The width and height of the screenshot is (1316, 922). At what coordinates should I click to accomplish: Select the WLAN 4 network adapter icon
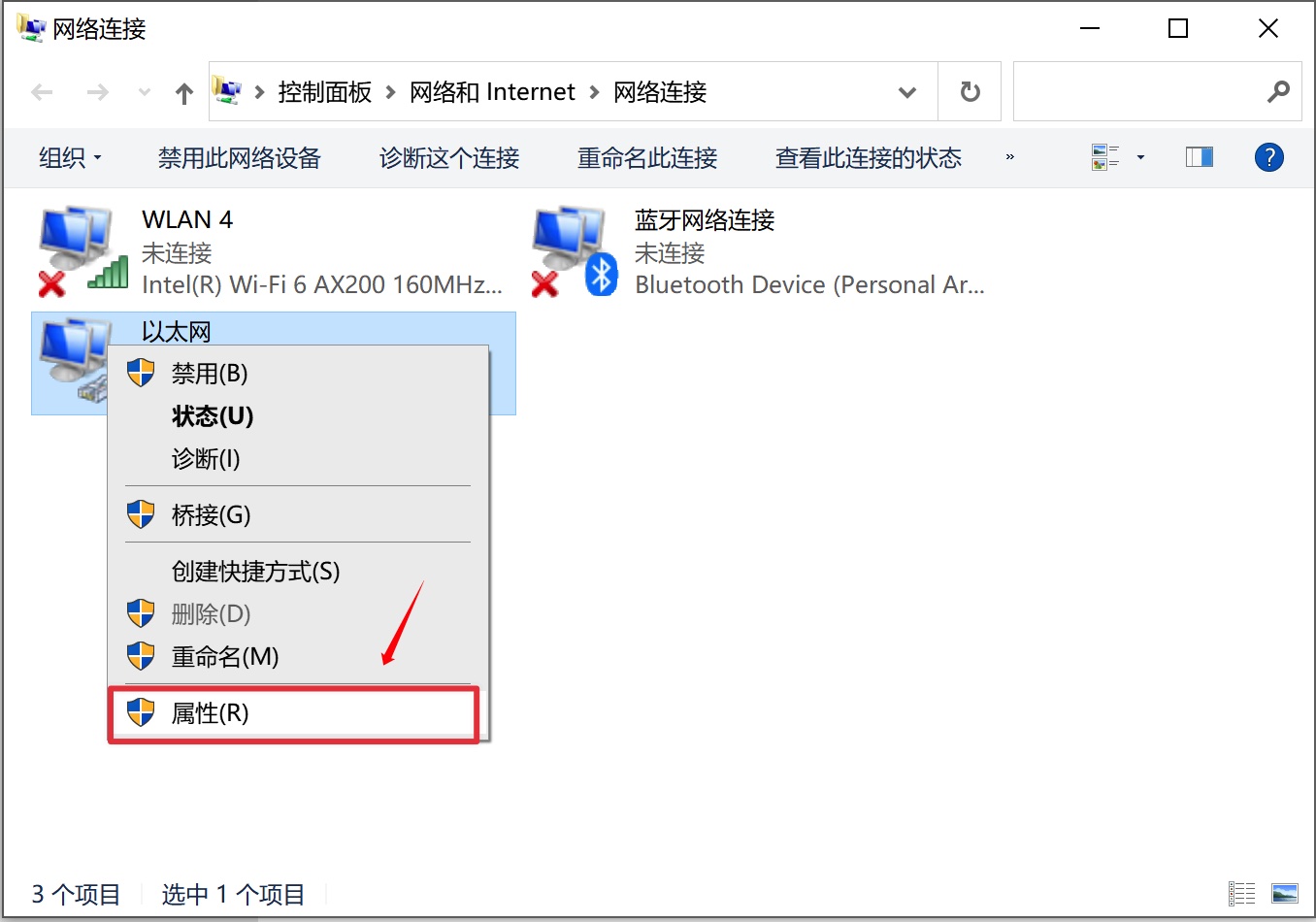tap(83, 251)
